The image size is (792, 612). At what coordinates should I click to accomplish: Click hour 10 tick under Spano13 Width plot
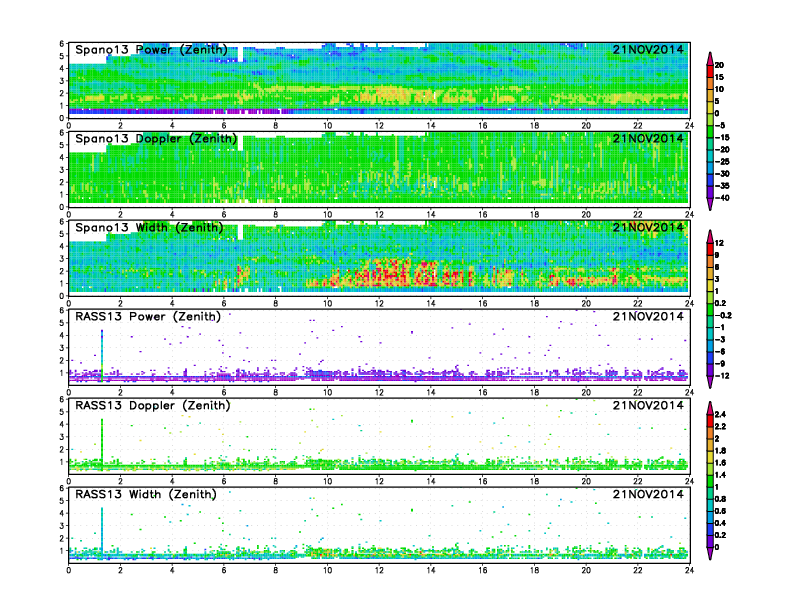point(327,303)
